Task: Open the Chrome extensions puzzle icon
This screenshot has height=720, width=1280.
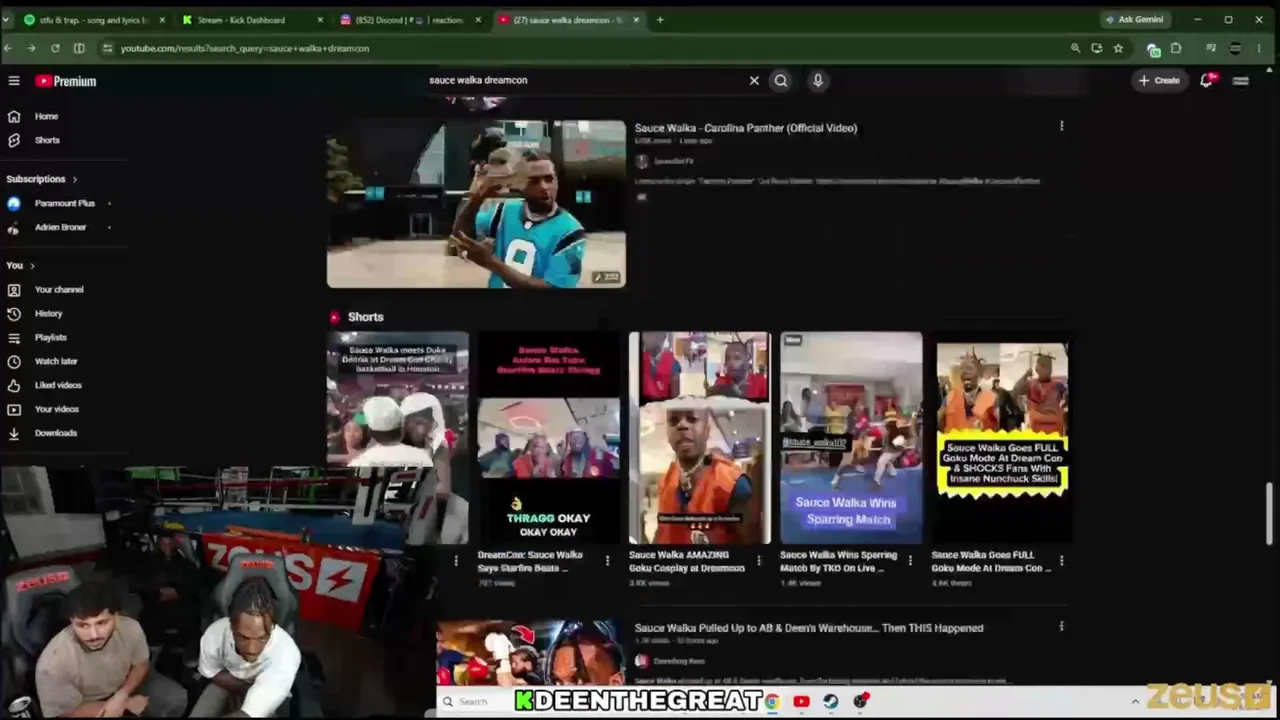Action: (1177, 48)
